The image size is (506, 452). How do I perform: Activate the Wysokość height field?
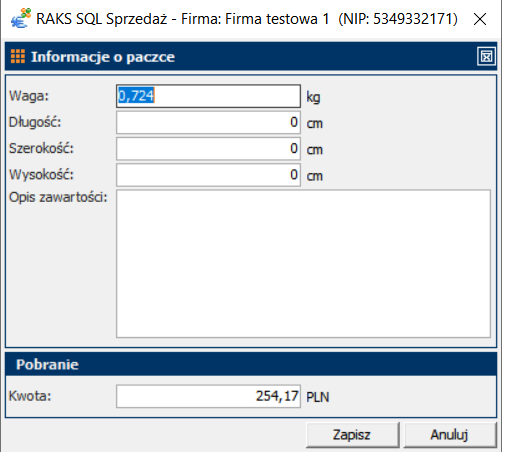coord(208,175)
